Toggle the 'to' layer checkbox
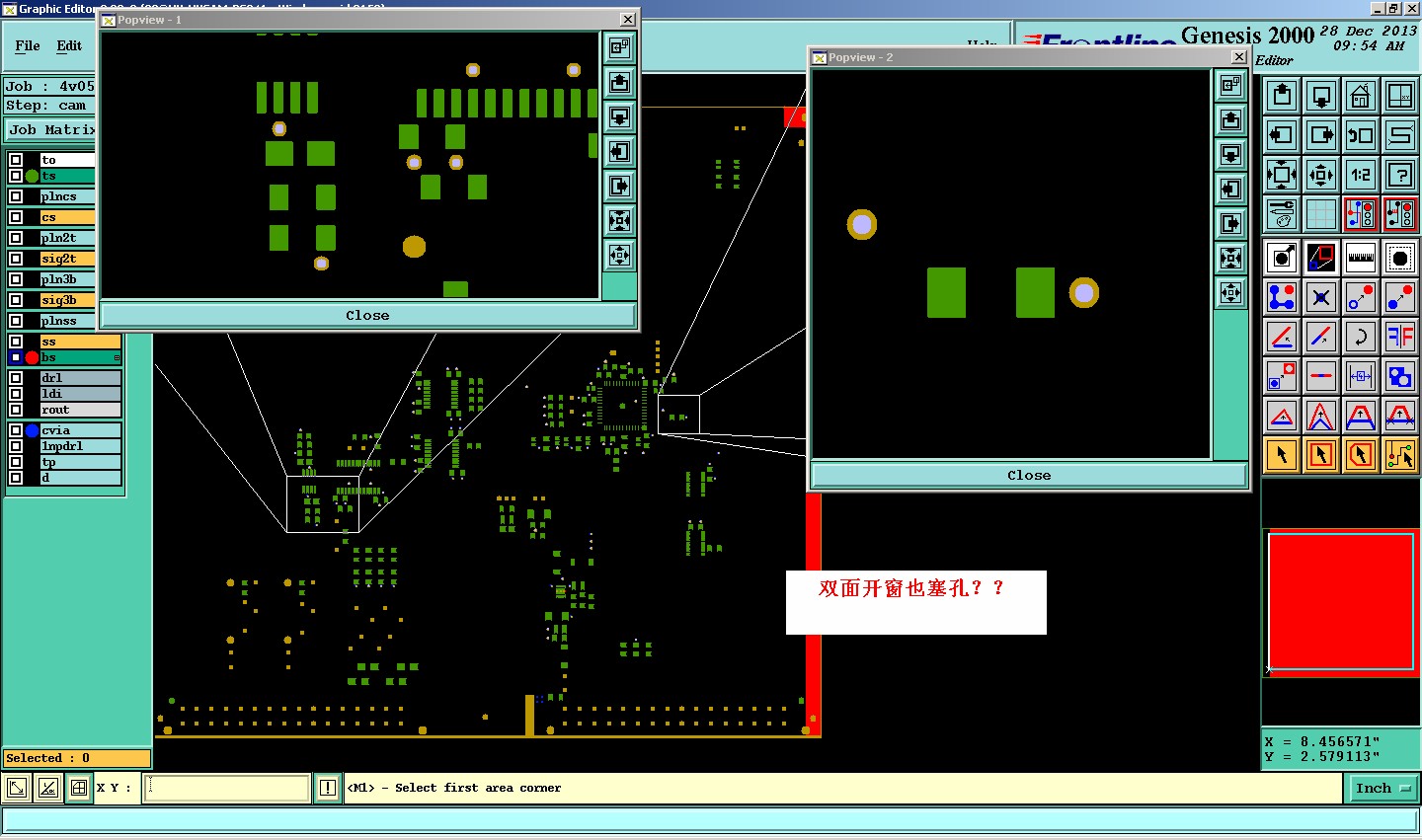Image resolution: width=1422 pixels, height=840 pixels. tap(16, 160)
